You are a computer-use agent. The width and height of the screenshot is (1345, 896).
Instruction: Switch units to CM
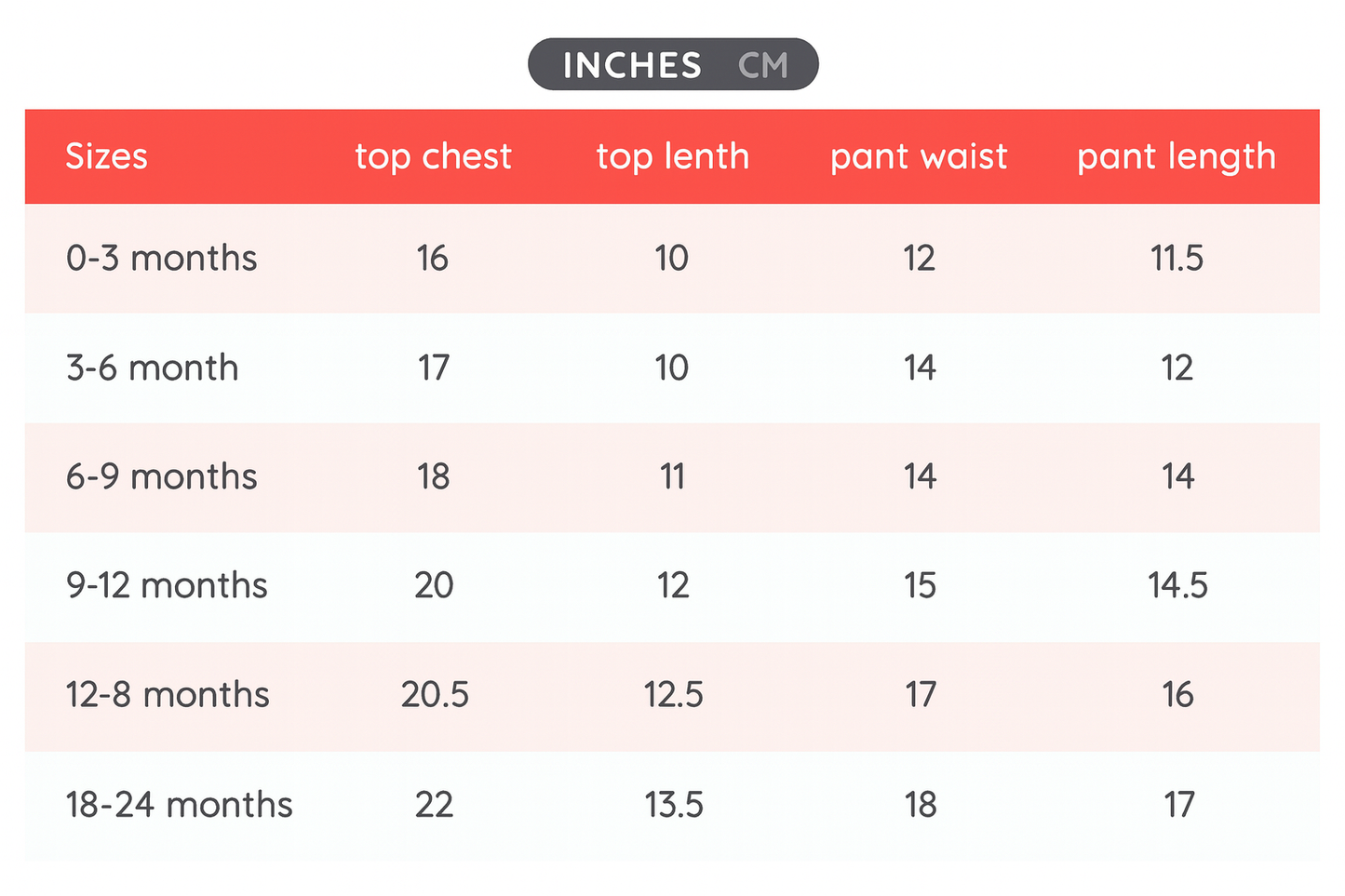762,65
